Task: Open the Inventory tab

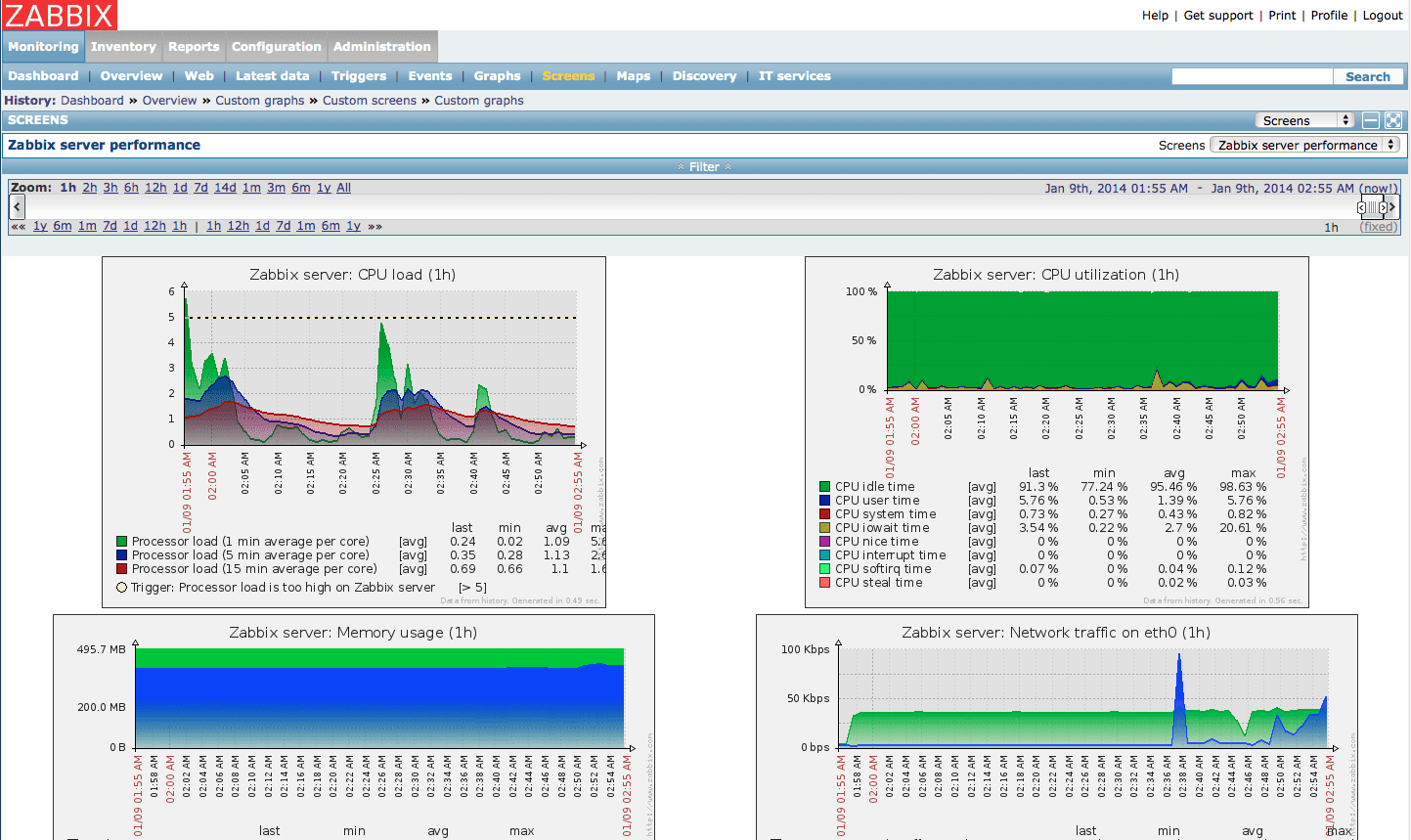Action: click(x=123, y=46)
